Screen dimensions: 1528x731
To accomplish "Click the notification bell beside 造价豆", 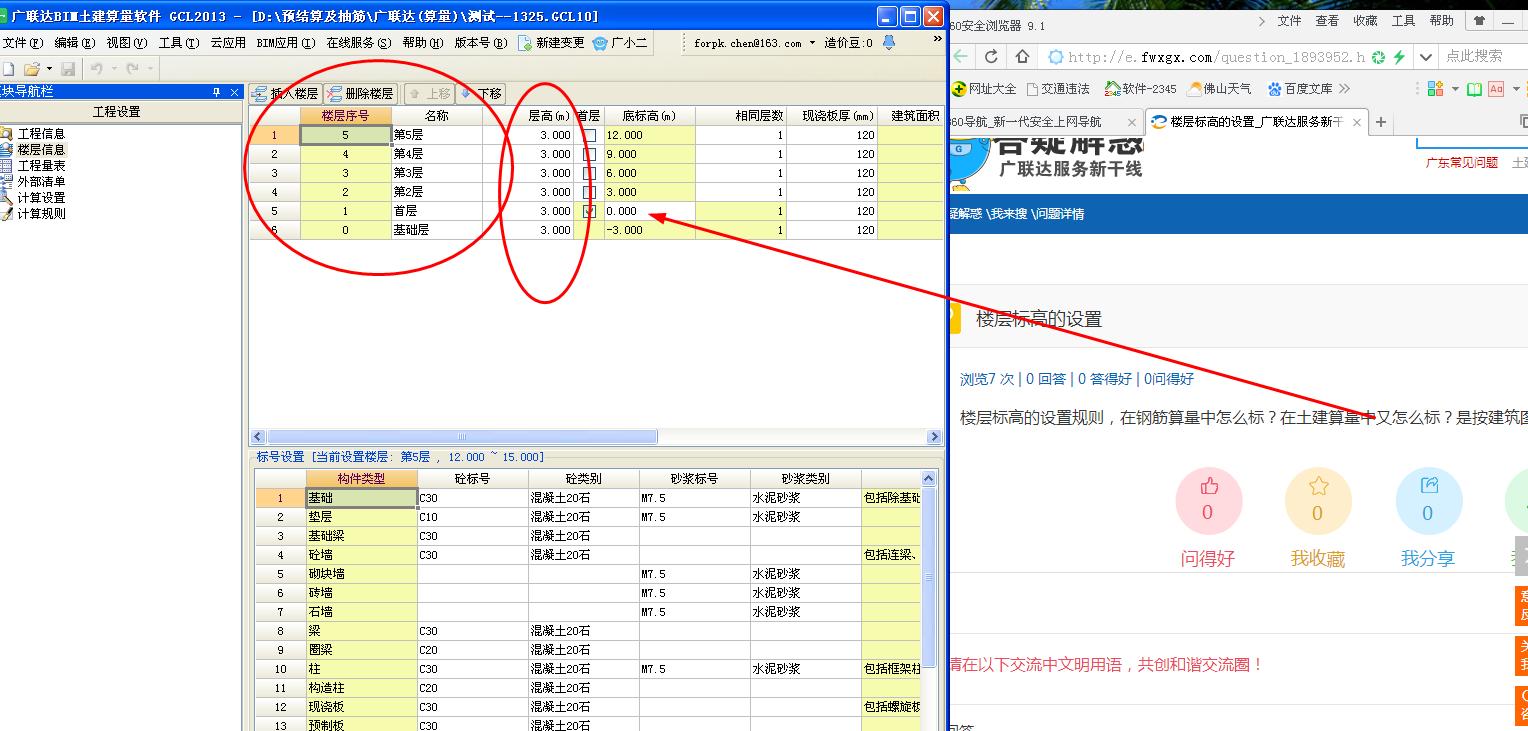I will click(889, 43).
